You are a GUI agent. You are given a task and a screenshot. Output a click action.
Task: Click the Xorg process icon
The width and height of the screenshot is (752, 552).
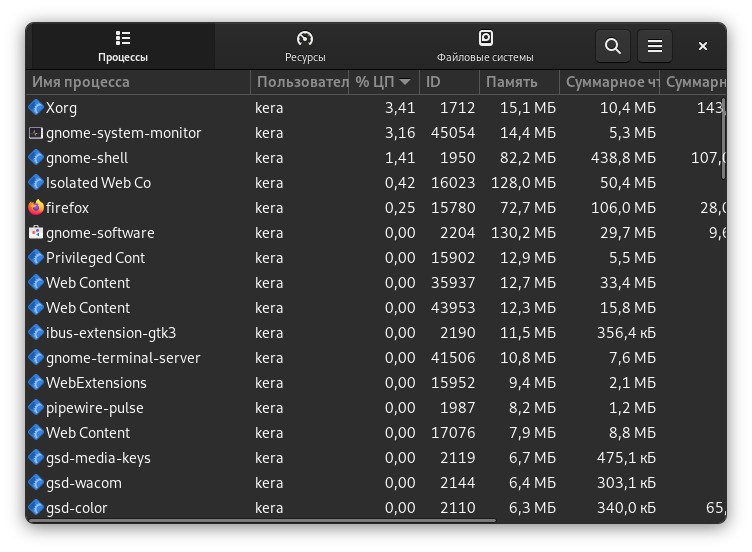[x=37, y=108]
